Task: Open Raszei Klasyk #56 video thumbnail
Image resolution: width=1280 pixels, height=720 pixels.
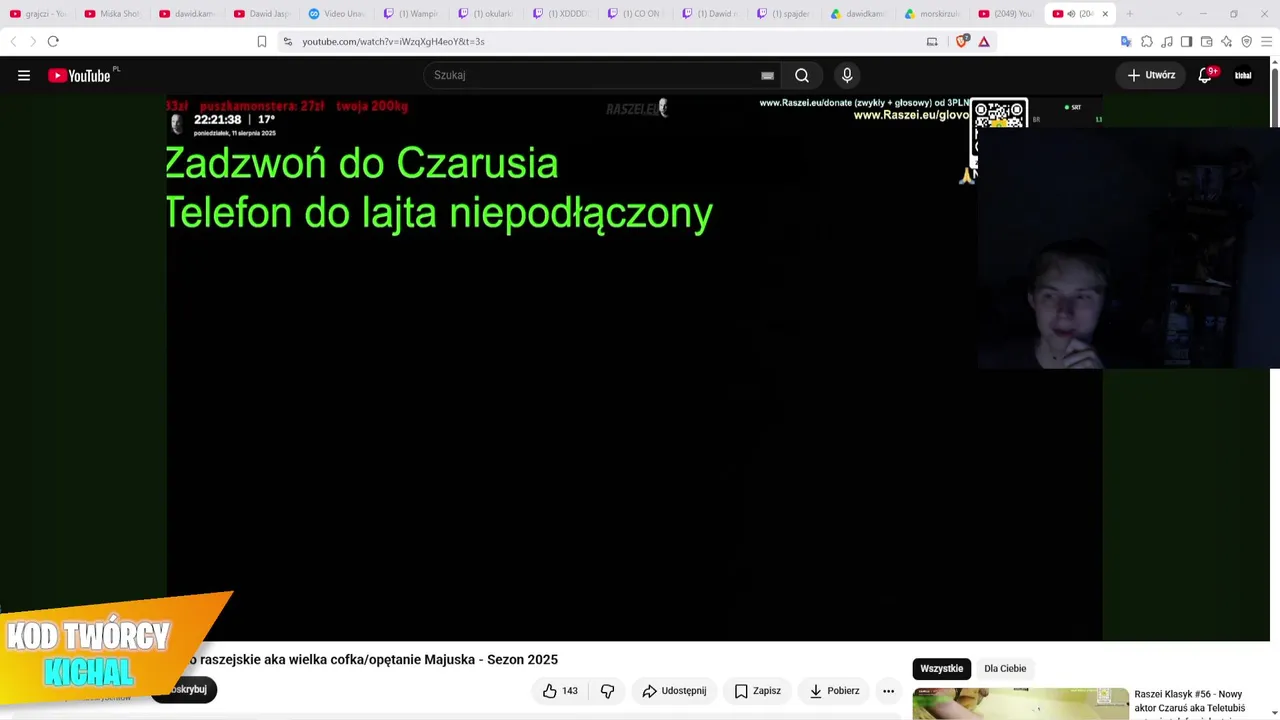Action: (1020, 704)
